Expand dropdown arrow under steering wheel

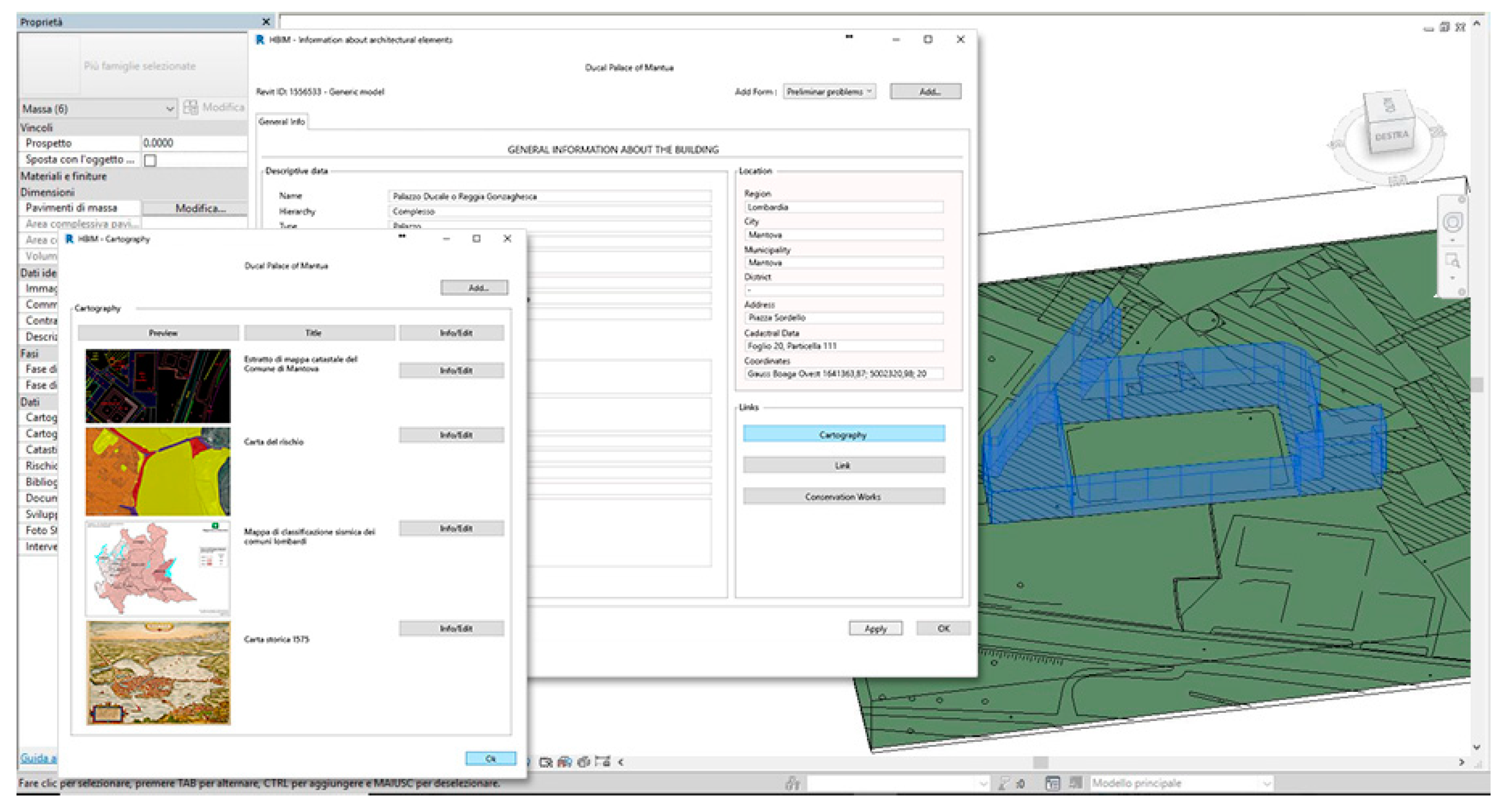[1452, 240]
